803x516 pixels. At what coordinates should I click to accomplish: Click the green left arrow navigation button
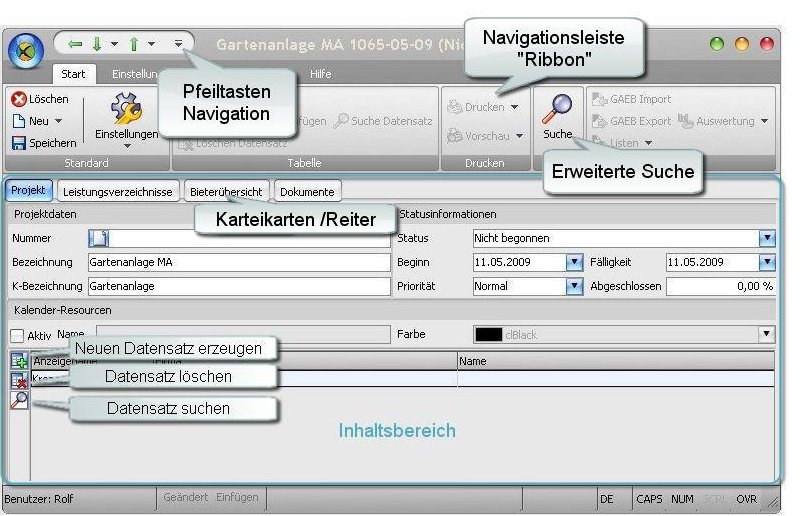tap(74, 44)
